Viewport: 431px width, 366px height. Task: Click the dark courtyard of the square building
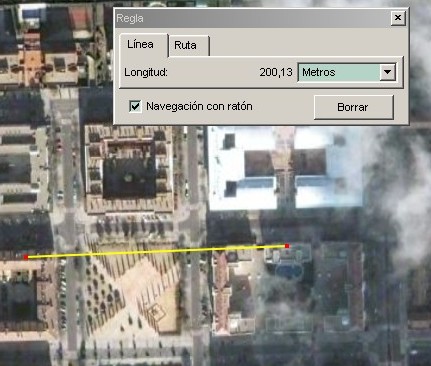[x=129, y=178]
